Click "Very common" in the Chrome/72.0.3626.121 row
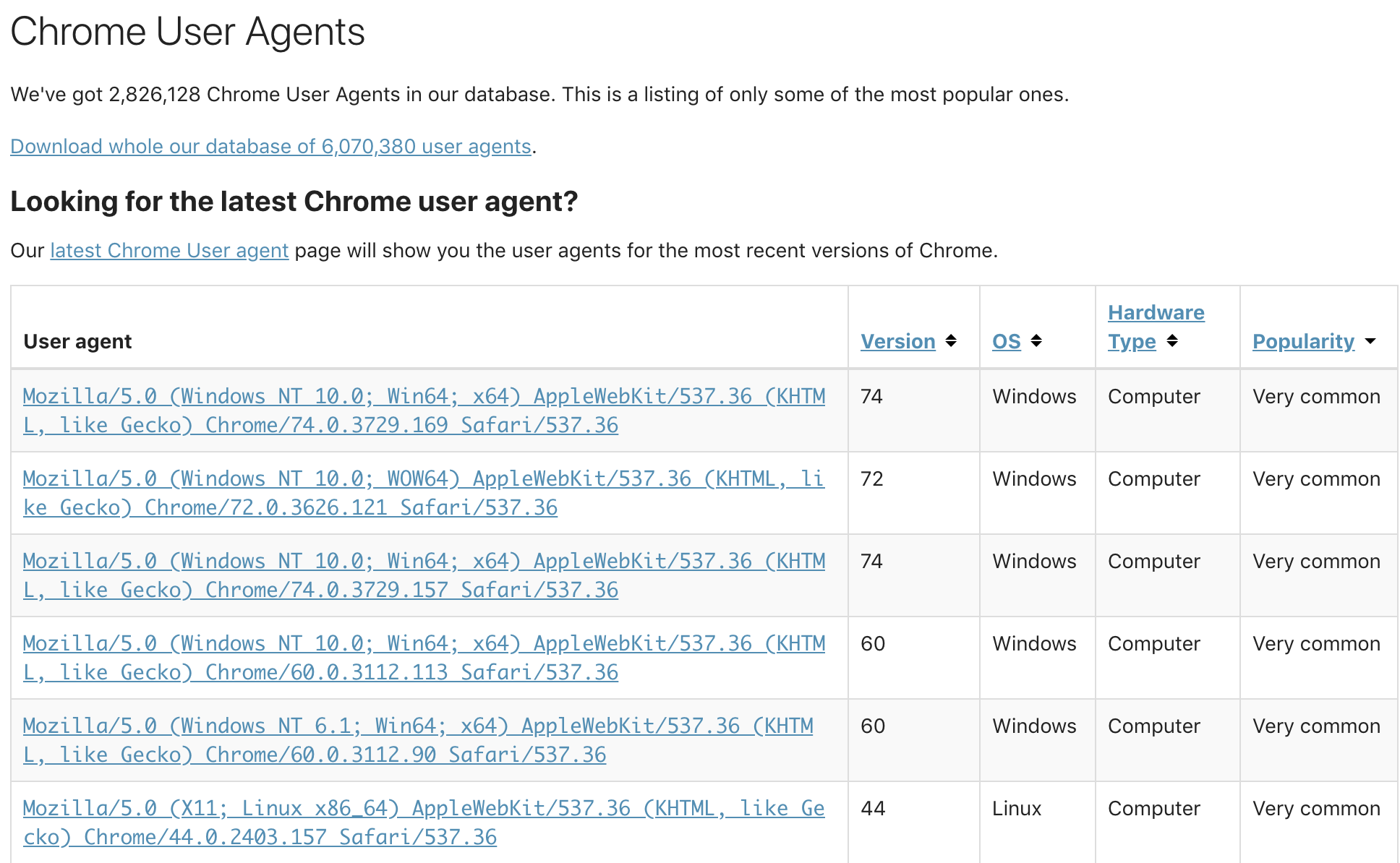The height and width of the screenshot is (863, 1400). tap(1316, 479)
